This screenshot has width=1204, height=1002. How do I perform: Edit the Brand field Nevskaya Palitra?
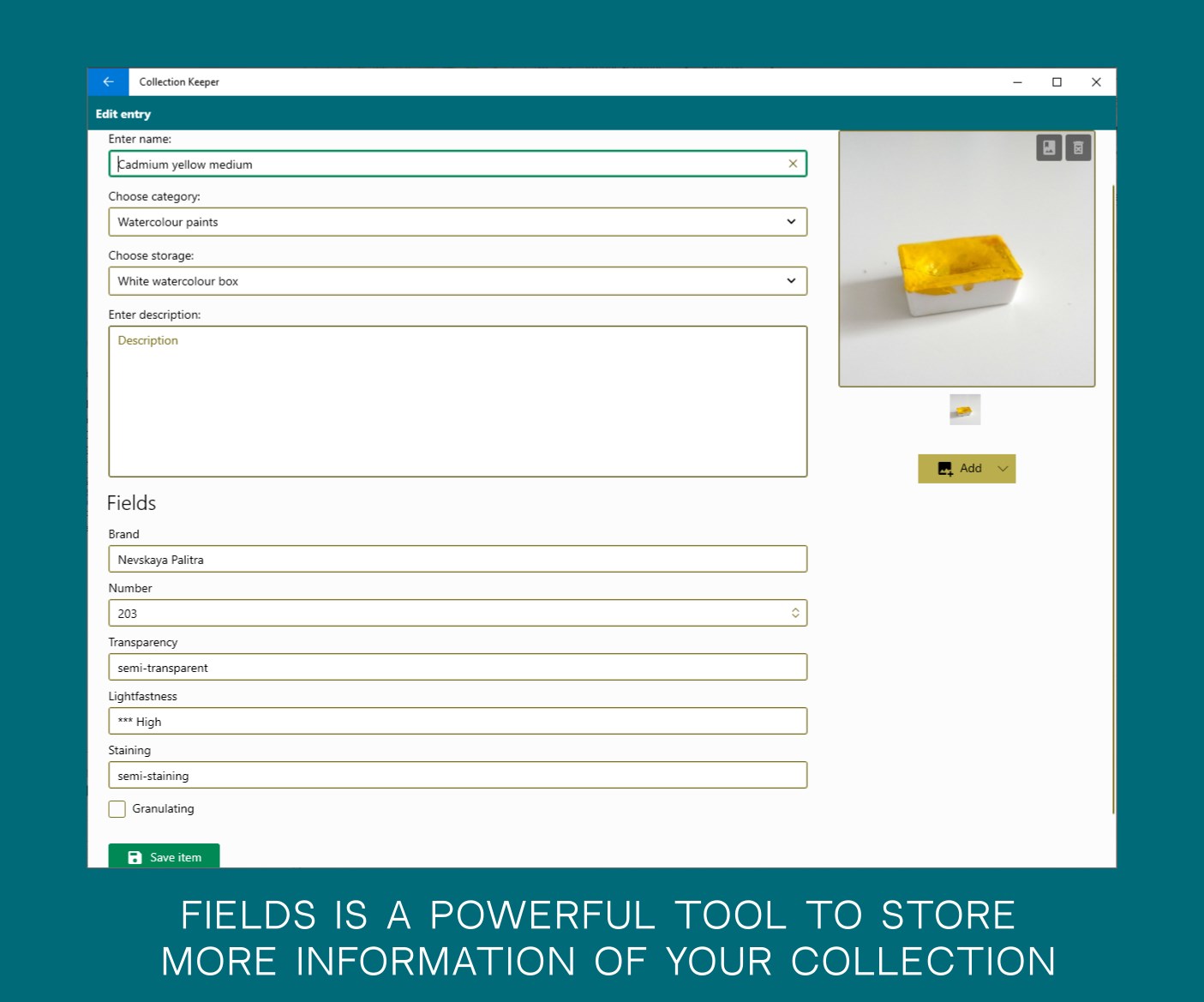458,559
